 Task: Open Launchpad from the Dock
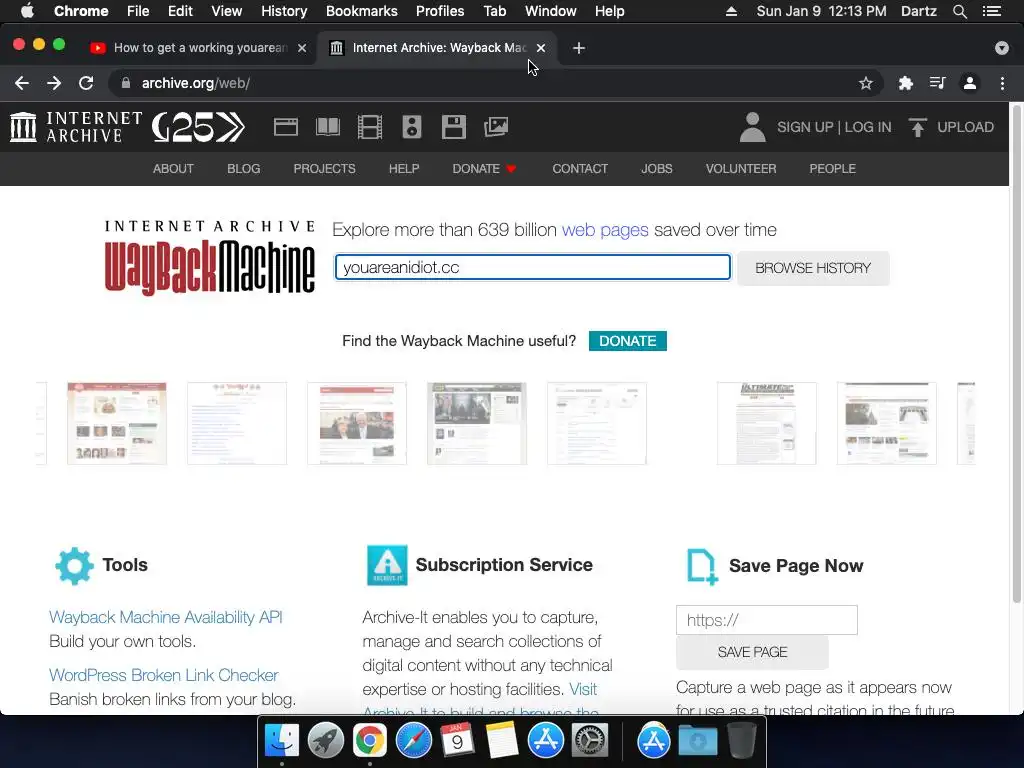[x=325, y=741]
